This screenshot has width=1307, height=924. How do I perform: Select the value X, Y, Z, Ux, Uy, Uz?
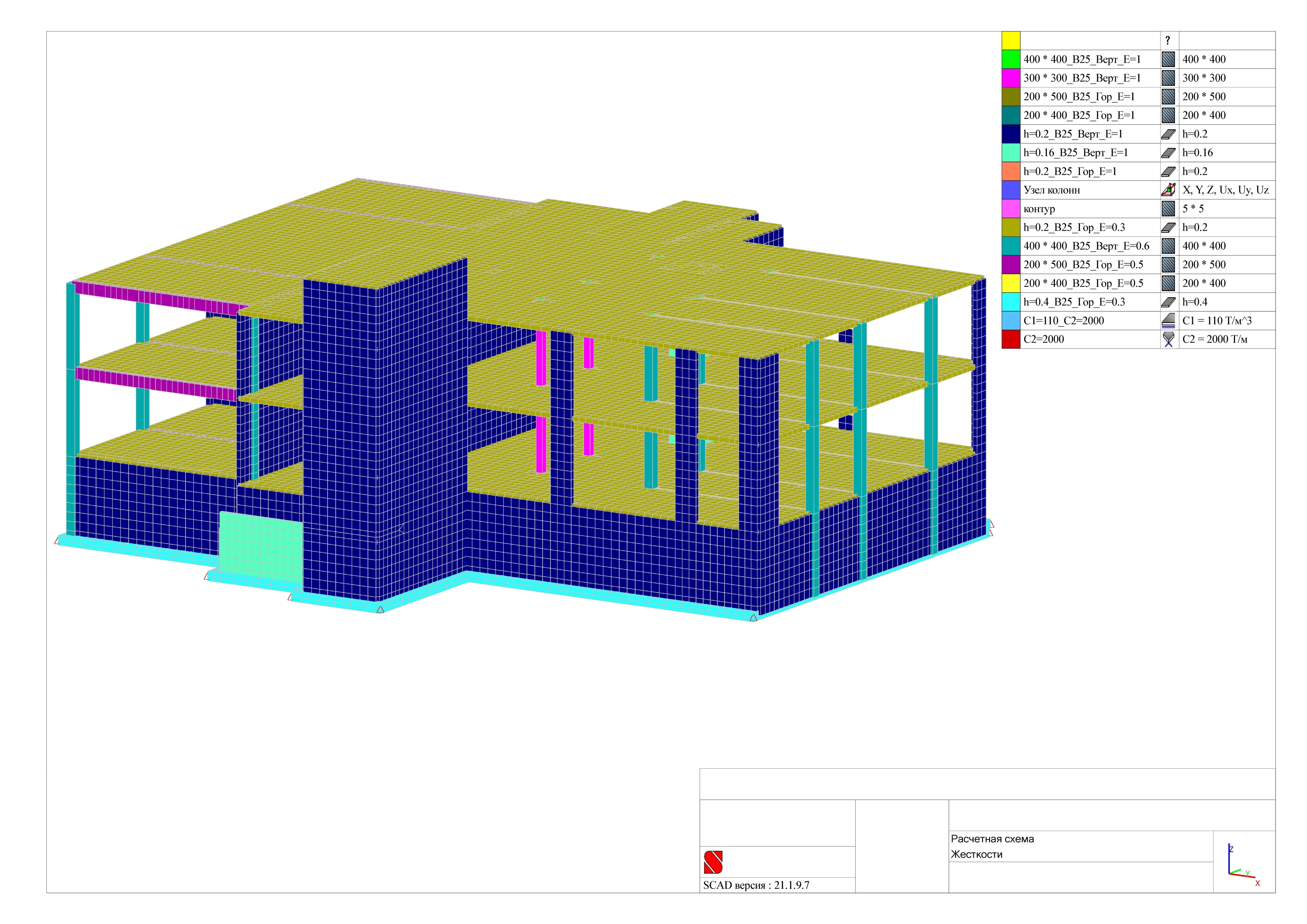1226,190
